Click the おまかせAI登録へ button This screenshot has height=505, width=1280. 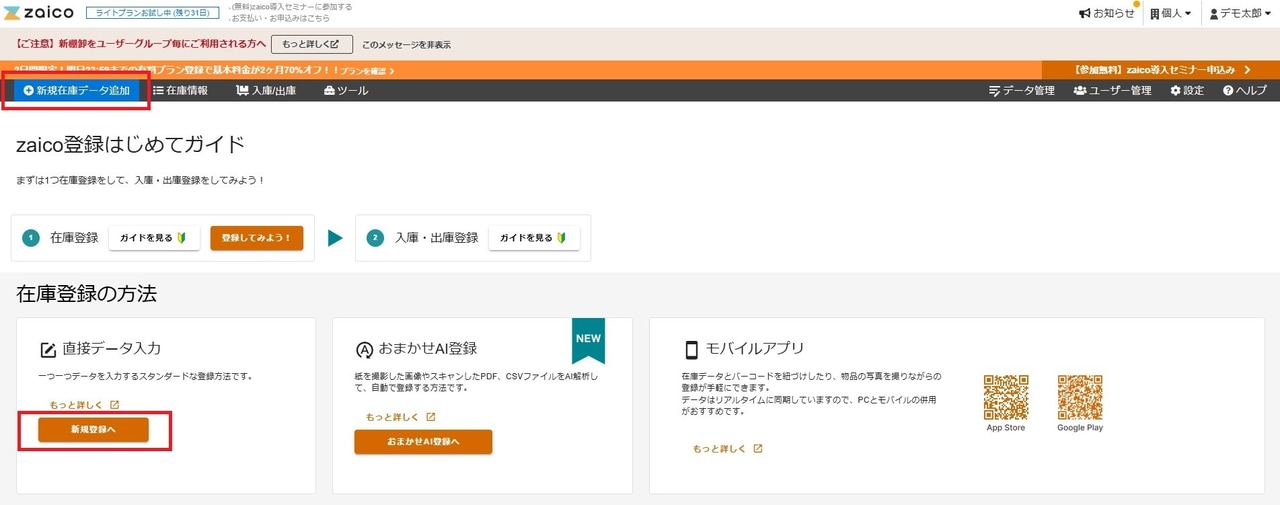(x=423, y=441)
